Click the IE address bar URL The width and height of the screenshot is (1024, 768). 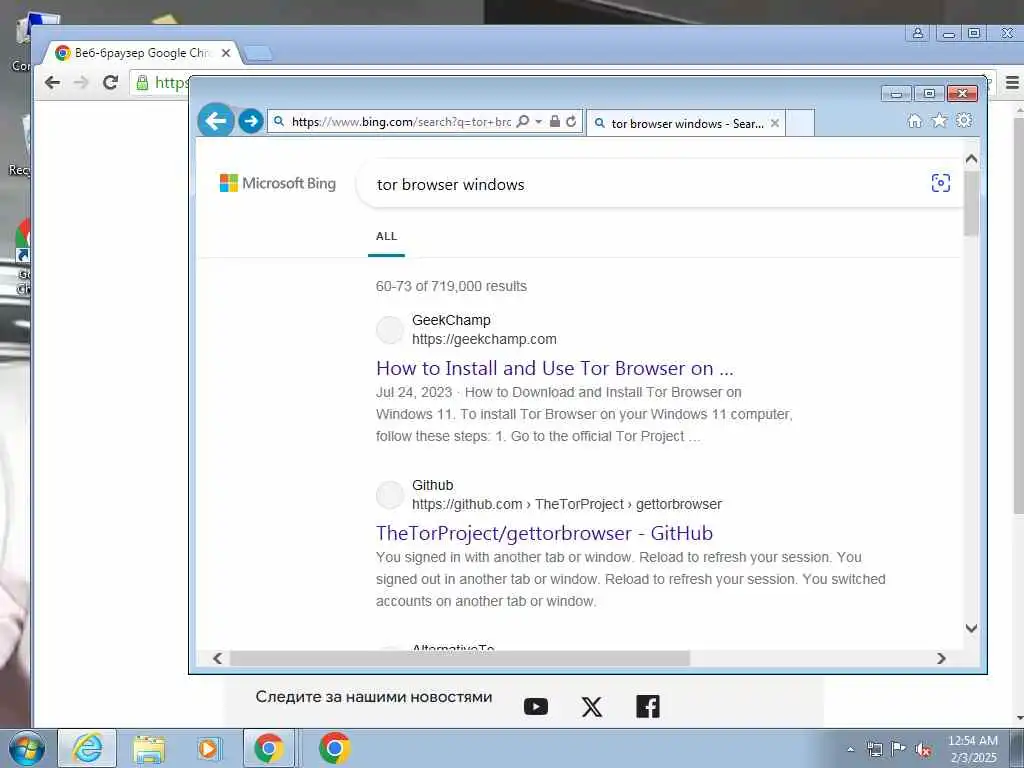[401, 122]
